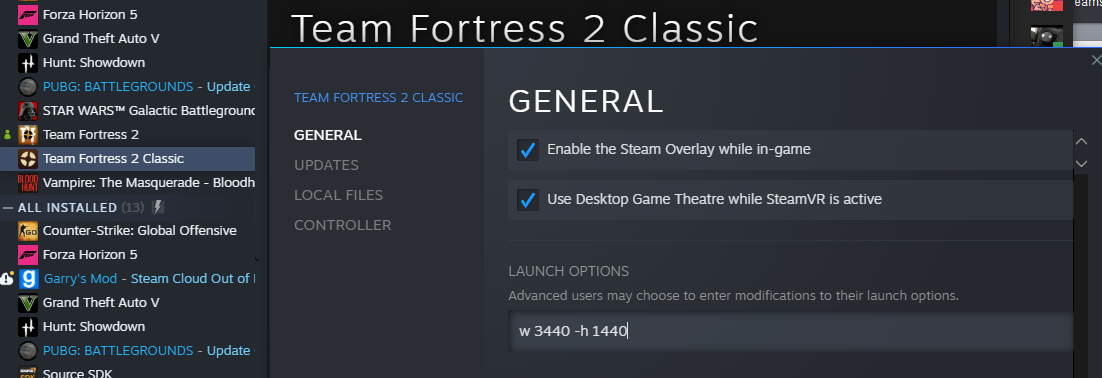Click the scroll down chevron arrow
This screenshot has height=378, width=1102.
coord(1082,164)
